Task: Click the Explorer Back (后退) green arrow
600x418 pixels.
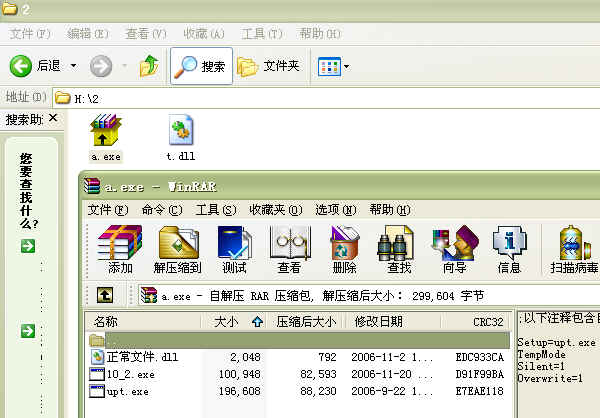Action: (x=21, y=66)
